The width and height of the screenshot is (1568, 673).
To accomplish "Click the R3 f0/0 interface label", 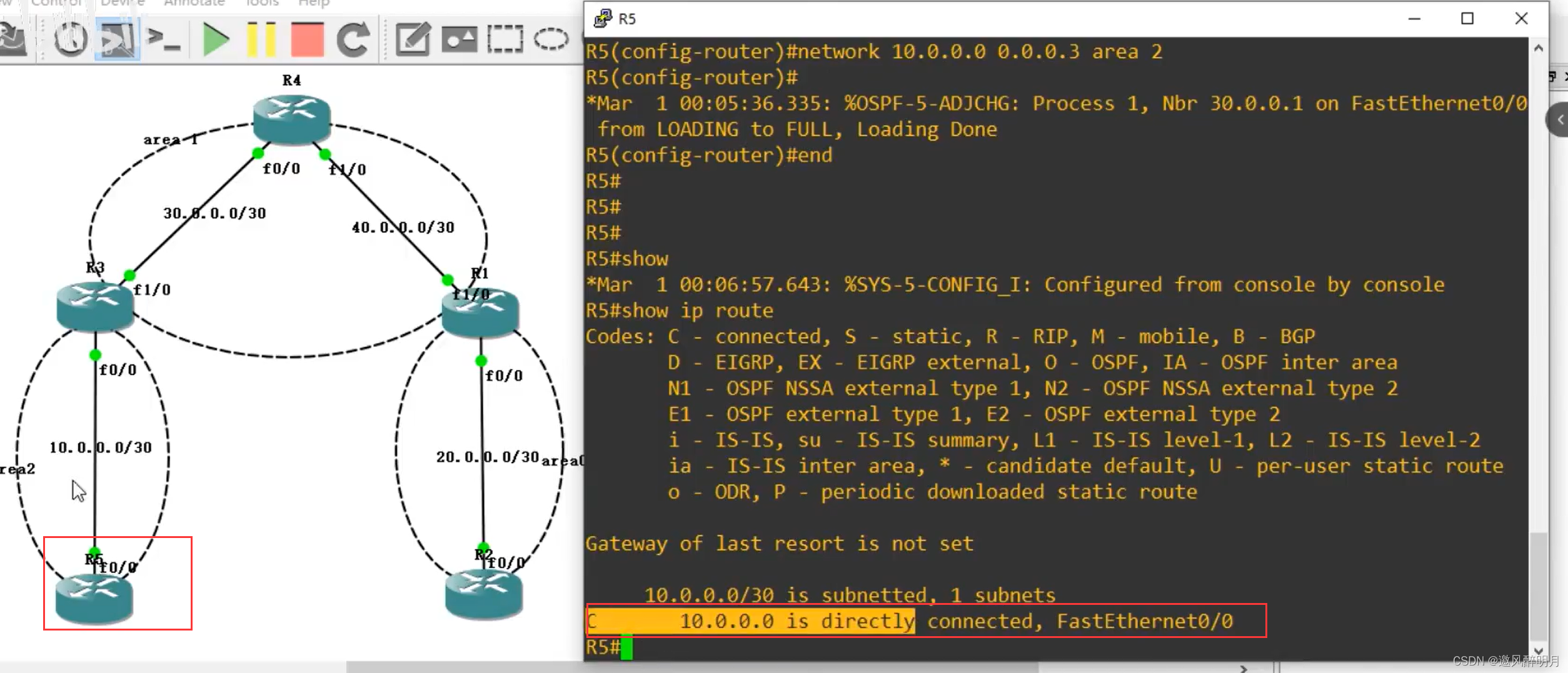I will click(118, 370).
